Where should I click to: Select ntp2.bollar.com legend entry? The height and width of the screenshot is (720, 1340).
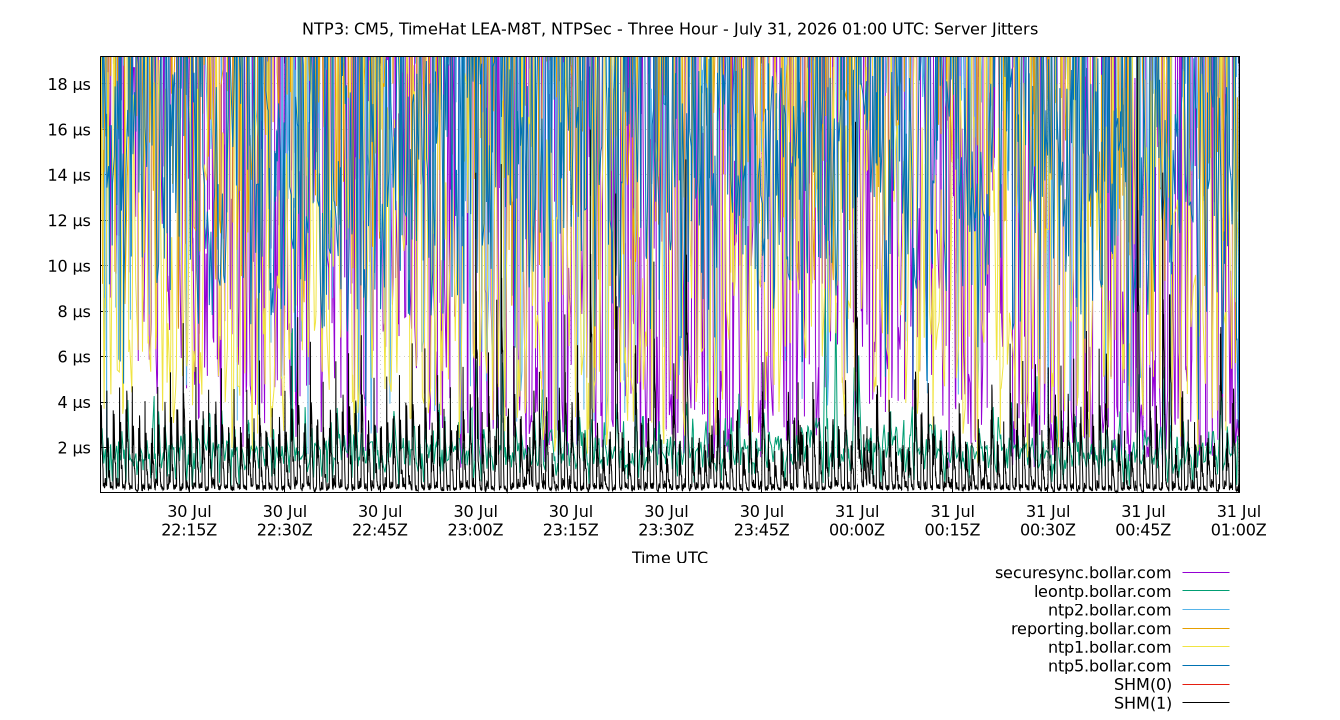(x=1110, y=610)
